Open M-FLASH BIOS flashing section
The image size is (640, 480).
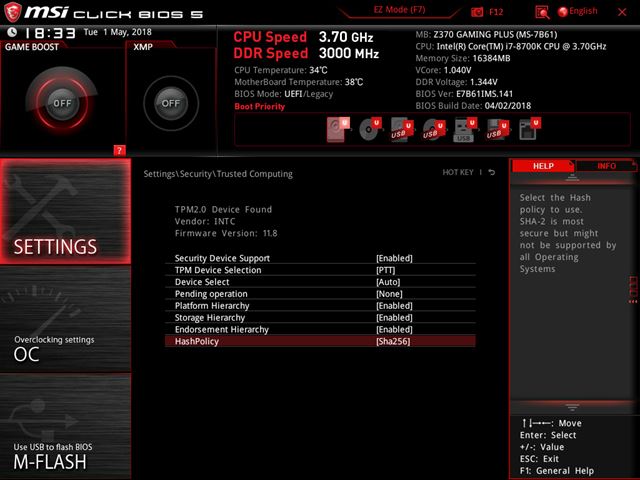65,427
